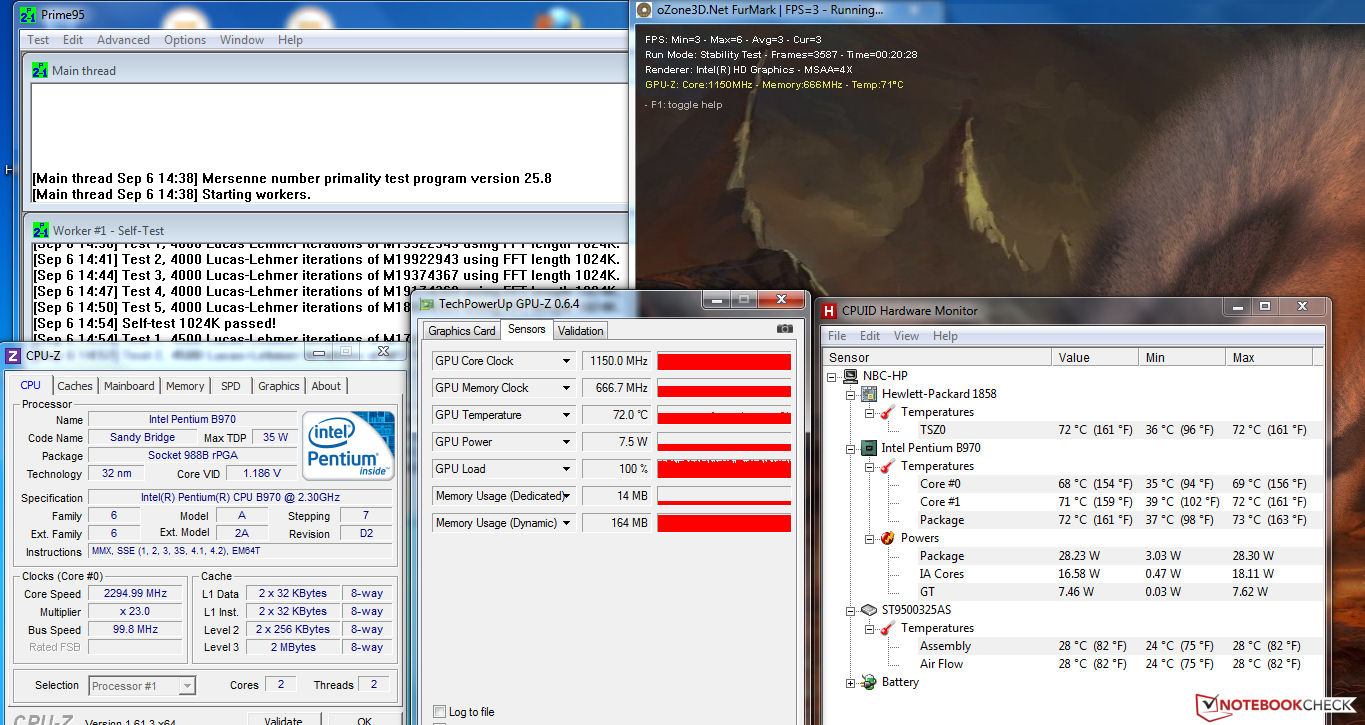Switch to the CPU-Z Caches tab

tap(75, 386)
